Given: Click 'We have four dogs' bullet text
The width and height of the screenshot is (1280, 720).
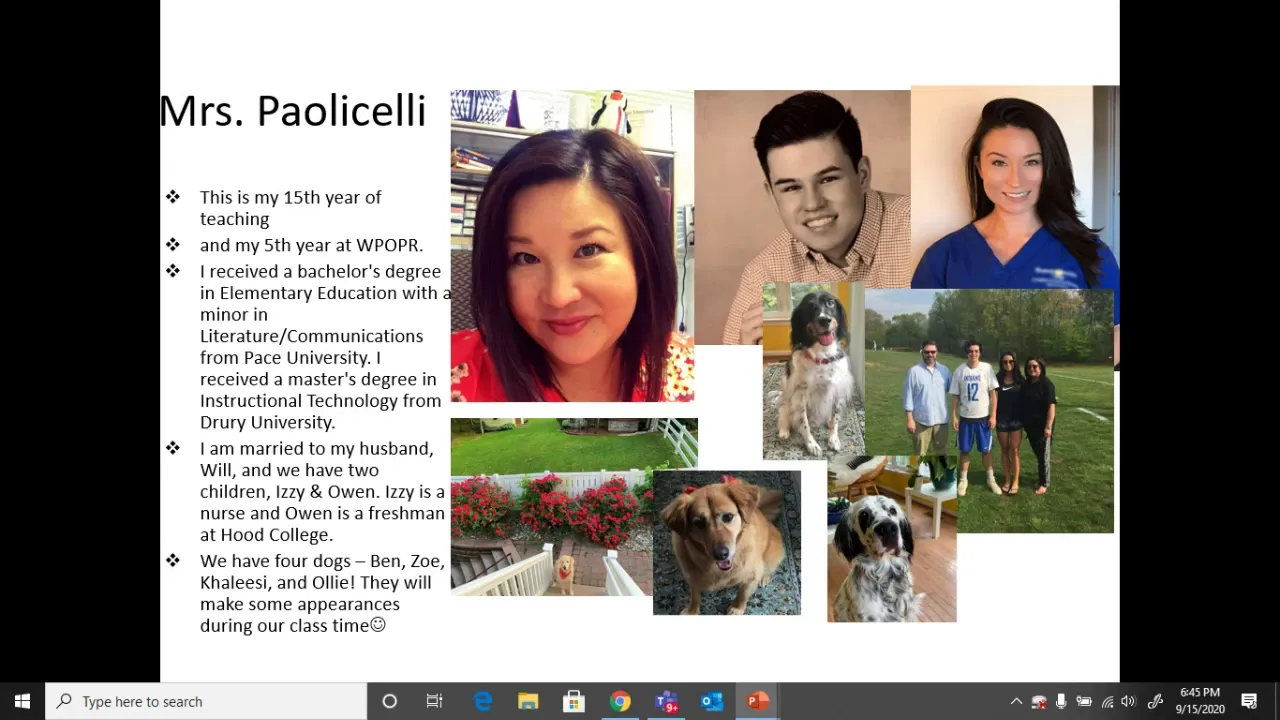Looking at the screenshot, I should (x=322, y=593).
